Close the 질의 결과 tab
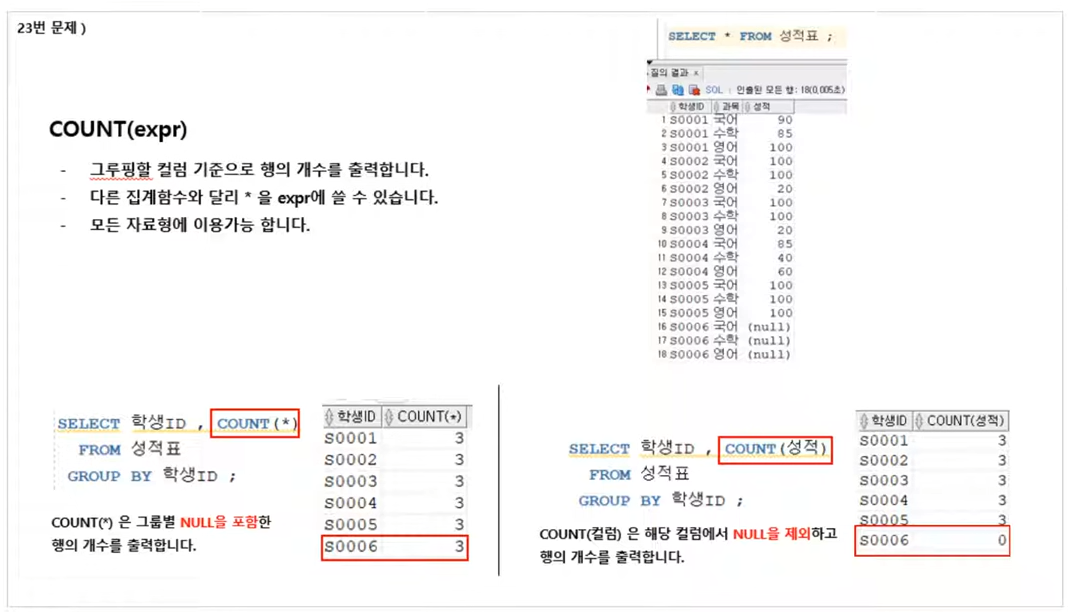Image resolution: width=1068 pixels, height=612 pixels. 696,73
